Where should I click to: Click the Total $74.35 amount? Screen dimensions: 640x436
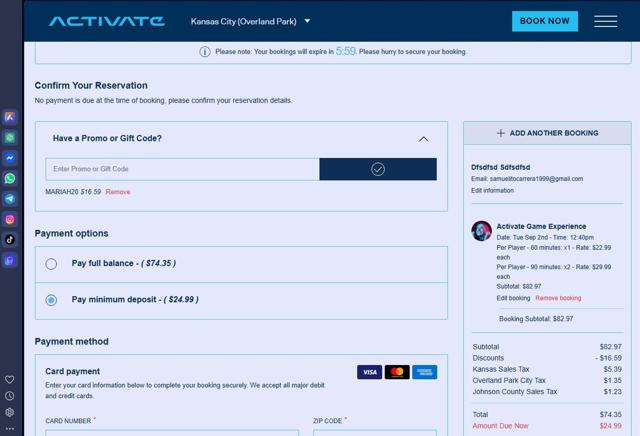(x=611, y=414)
